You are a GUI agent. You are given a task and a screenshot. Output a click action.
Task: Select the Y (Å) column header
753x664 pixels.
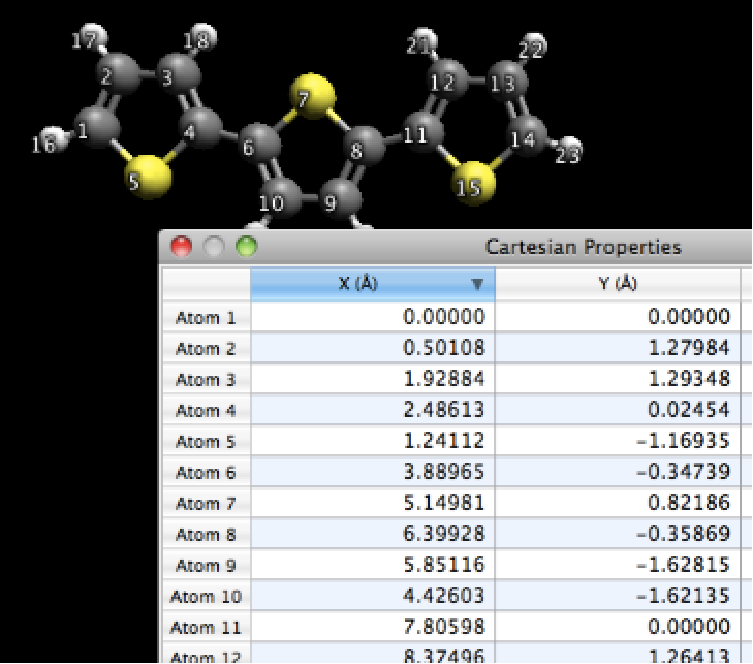(617, 284)
